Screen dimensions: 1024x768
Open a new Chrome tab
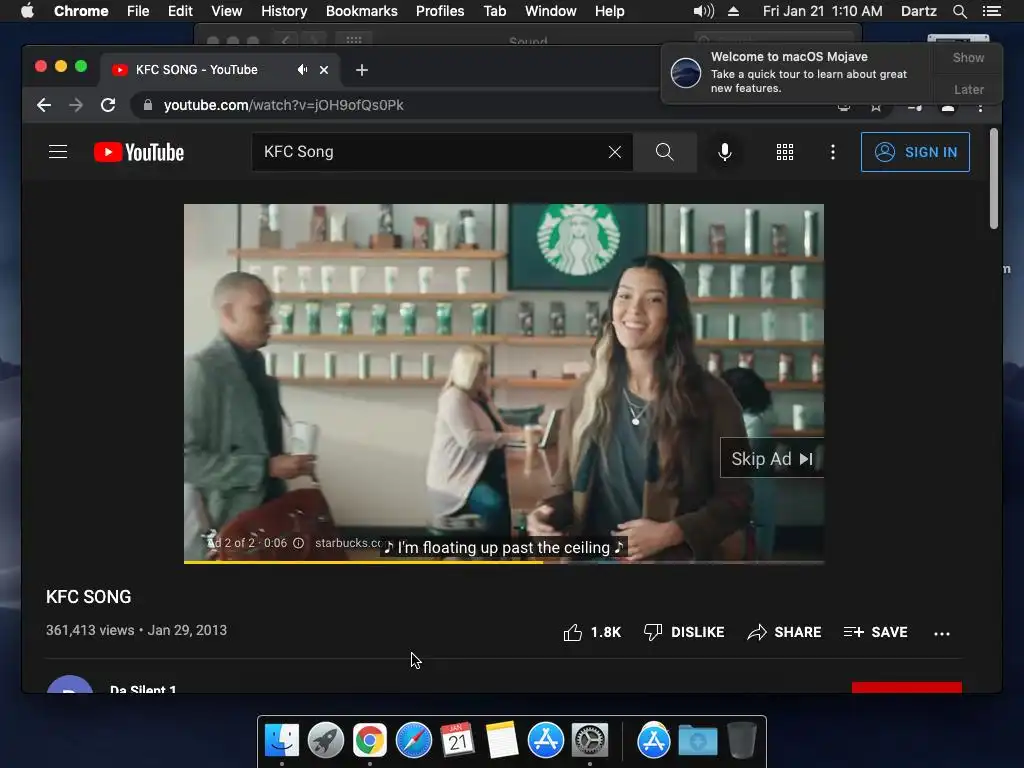coord(362,70)
